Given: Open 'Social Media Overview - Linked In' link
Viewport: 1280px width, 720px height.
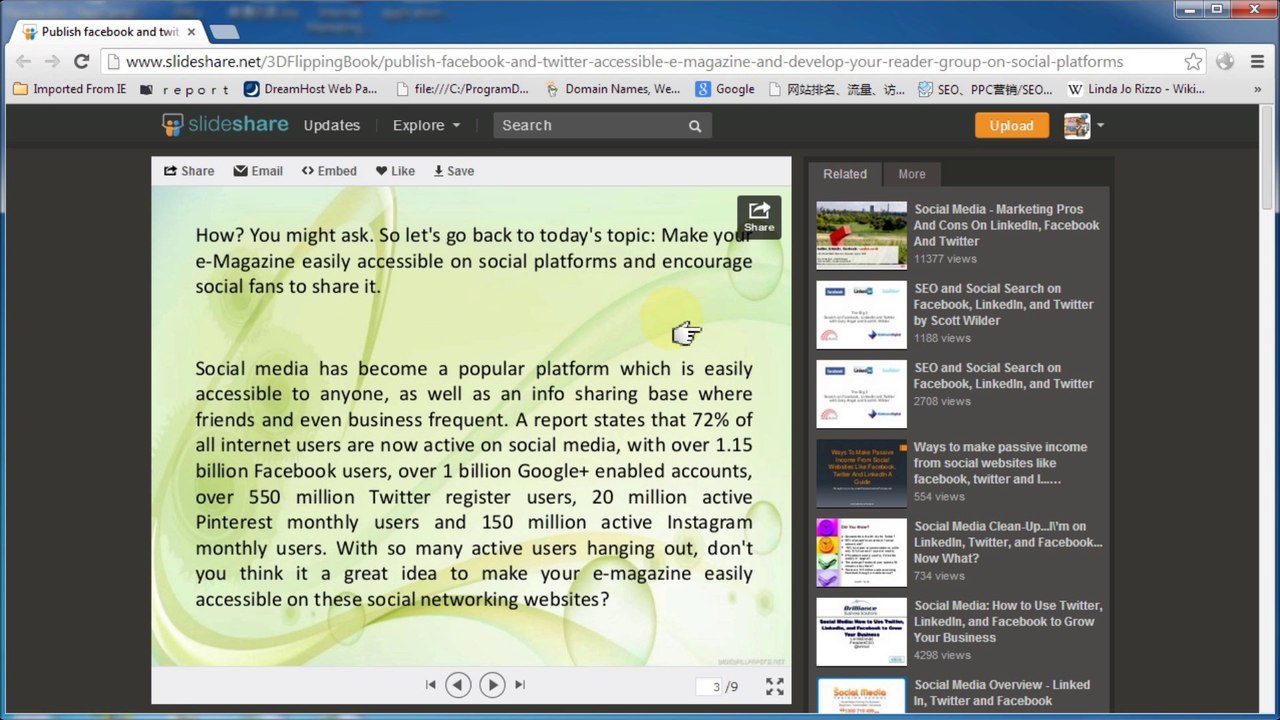Looking at the screenshot, I should 1002,693.
